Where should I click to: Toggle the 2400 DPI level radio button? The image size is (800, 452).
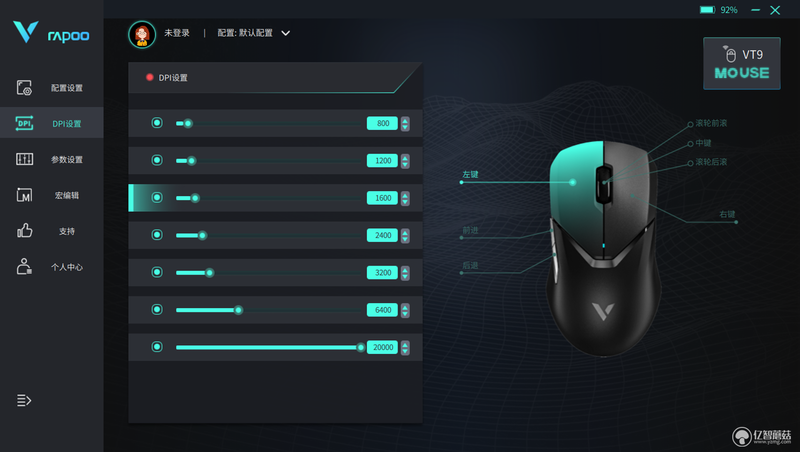157,235
